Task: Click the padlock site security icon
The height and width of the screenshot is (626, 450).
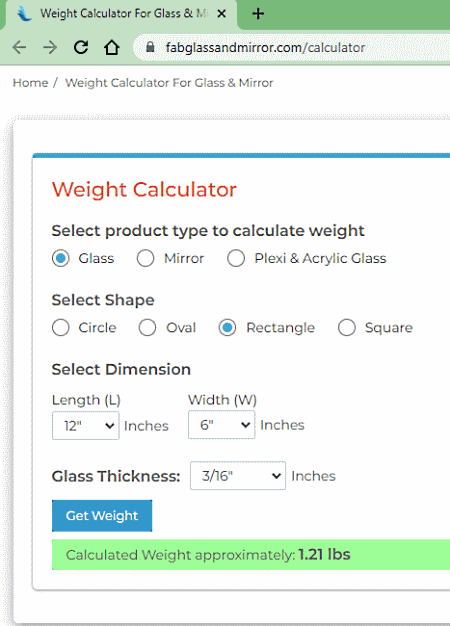Action: (150, 47)
